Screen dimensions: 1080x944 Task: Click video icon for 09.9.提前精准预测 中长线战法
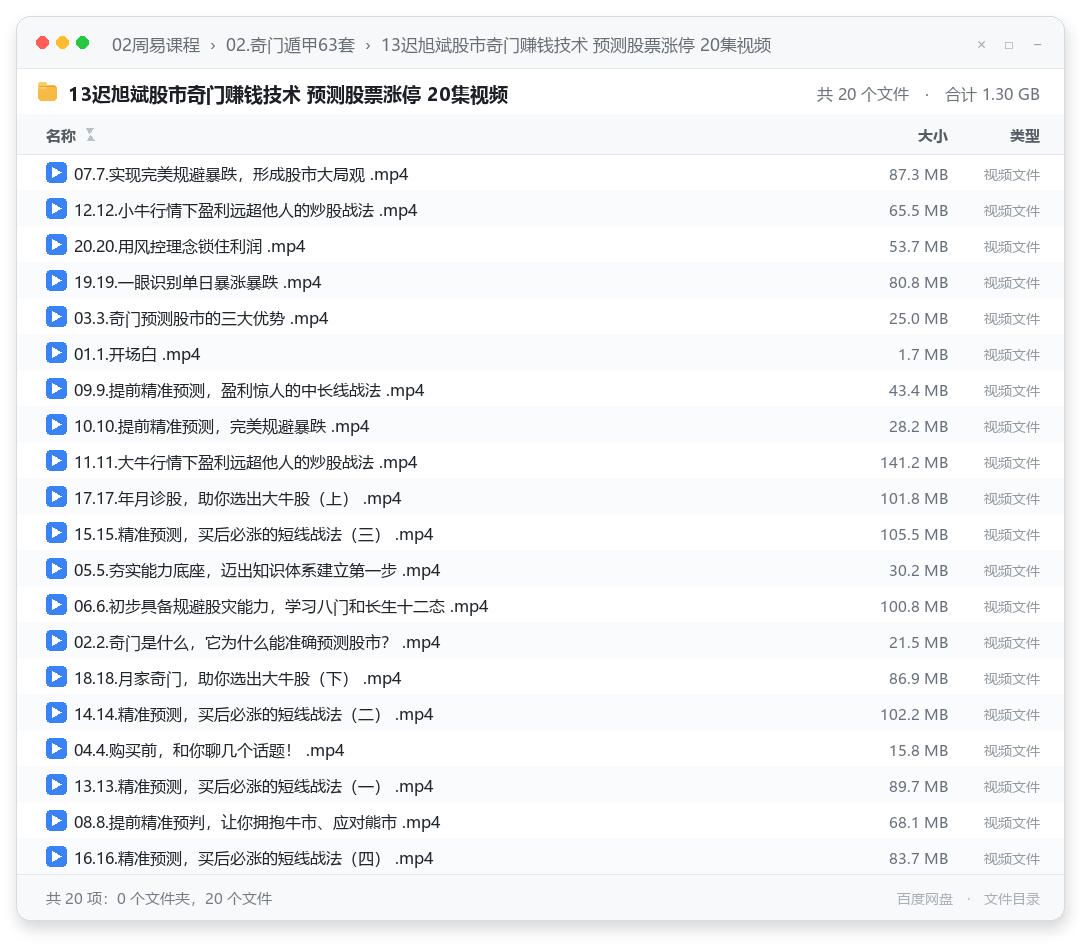[x=56, y=389]
